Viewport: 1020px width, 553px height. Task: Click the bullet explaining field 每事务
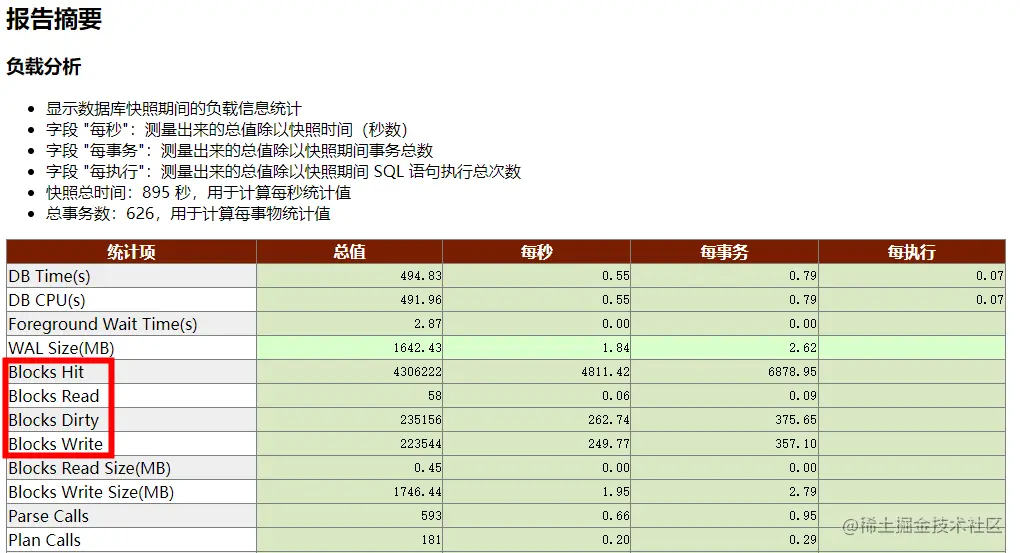coord(239,151)
